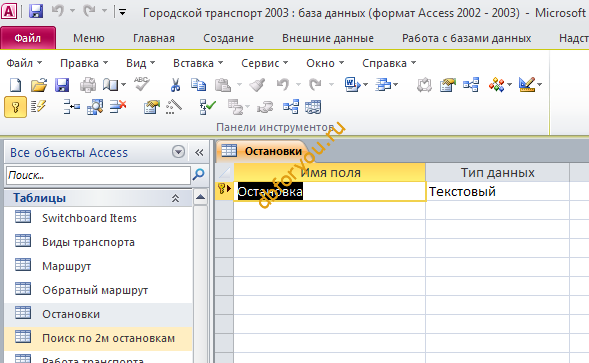Click the quick access Save icon
The image size is (589, 363).
pyautogui.click(x=36, y=12)
